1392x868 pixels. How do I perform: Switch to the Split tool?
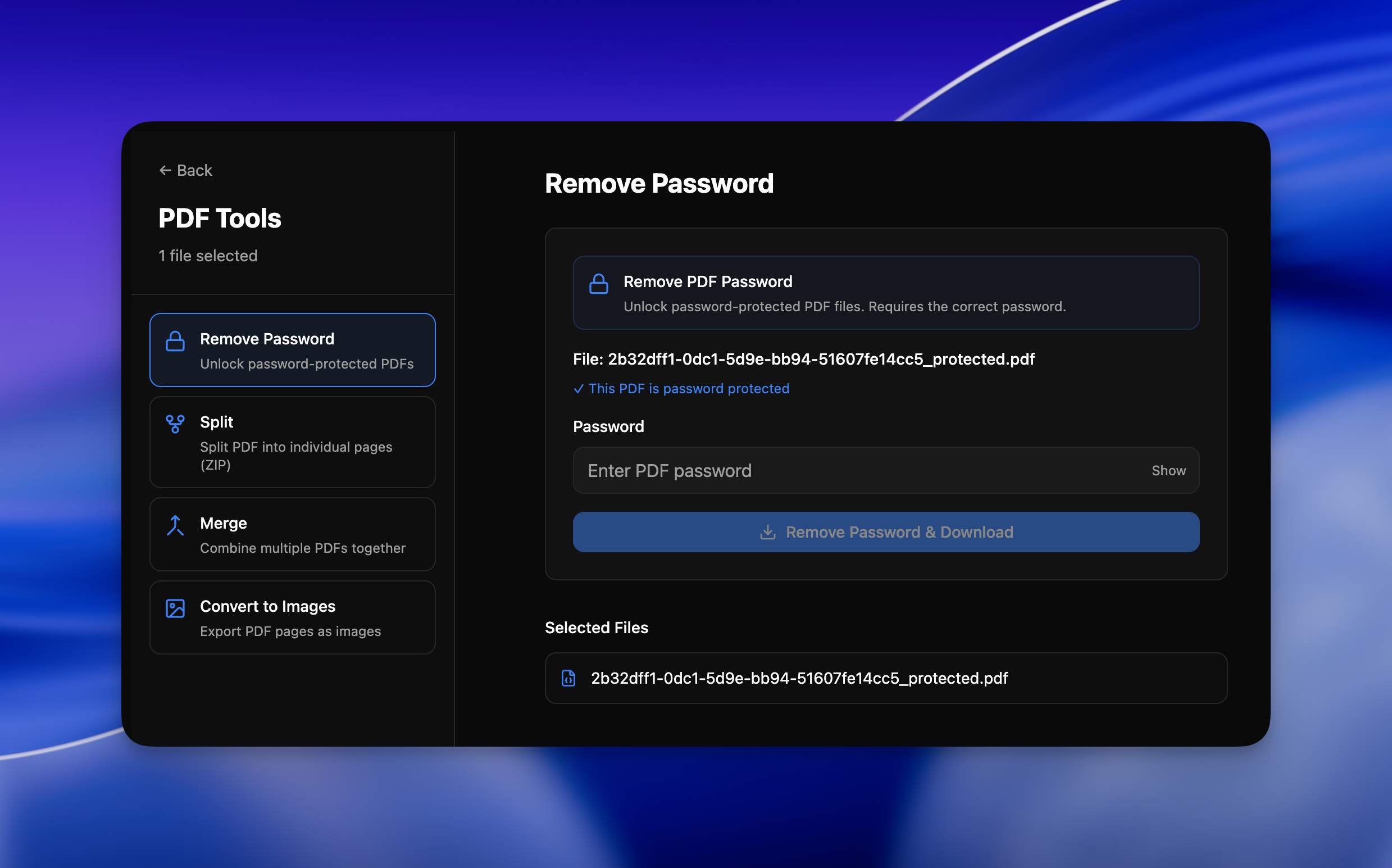coord(292,442)
